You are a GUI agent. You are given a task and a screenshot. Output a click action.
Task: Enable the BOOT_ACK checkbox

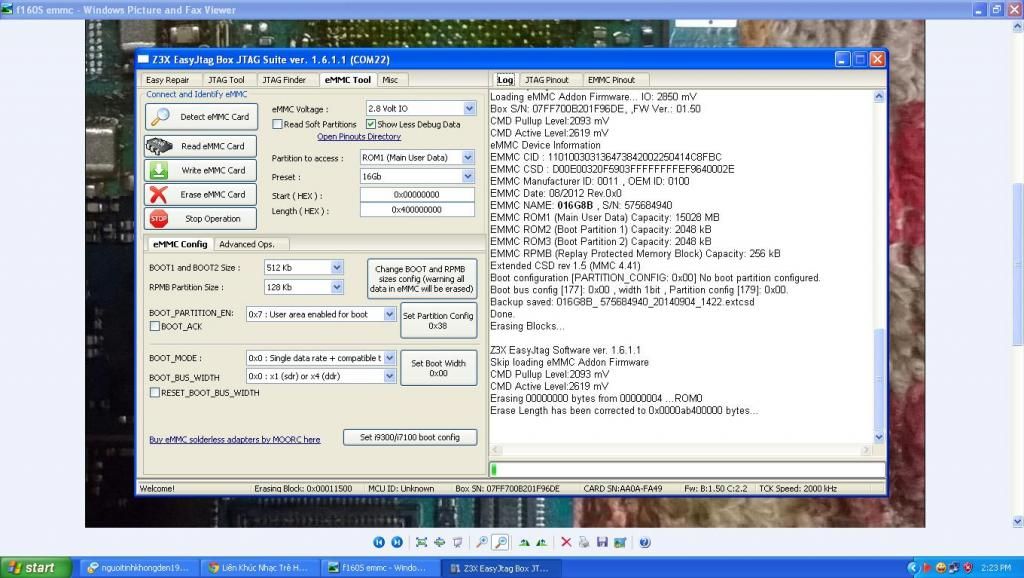pos(155,326)
